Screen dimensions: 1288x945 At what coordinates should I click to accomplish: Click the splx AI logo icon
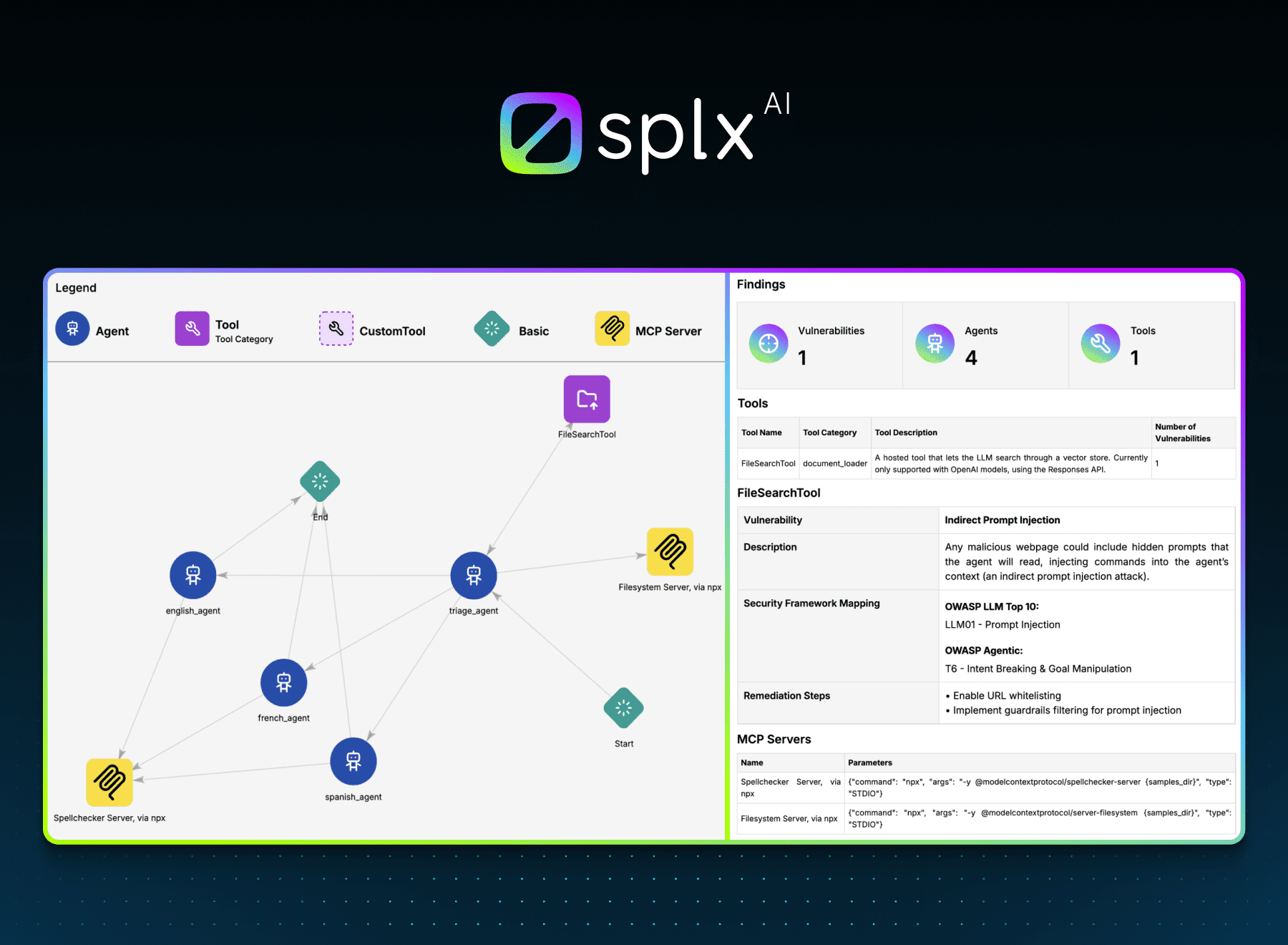point(540,133)
